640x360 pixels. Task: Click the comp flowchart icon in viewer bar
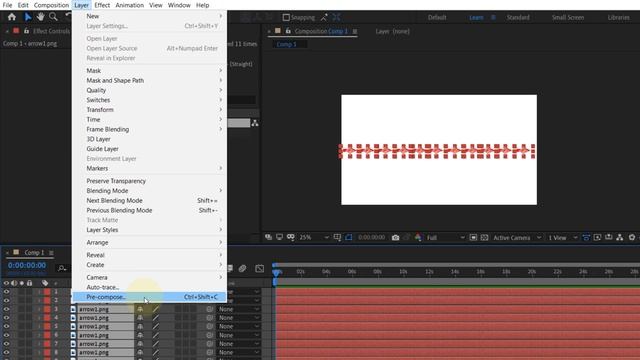point(620,237)
